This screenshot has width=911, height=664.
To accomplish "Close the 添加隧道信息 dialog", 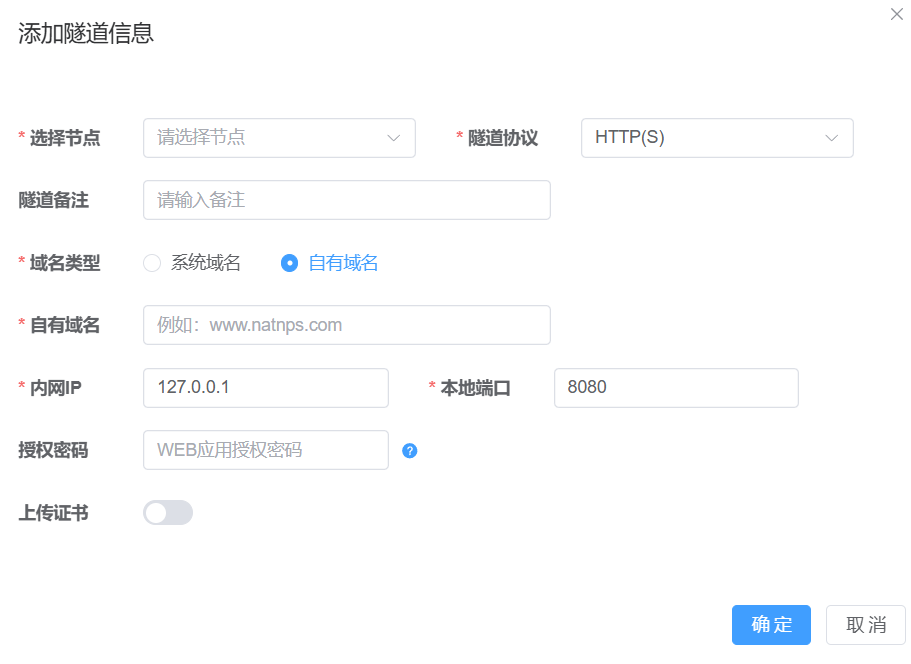I will tap(895, 15).
